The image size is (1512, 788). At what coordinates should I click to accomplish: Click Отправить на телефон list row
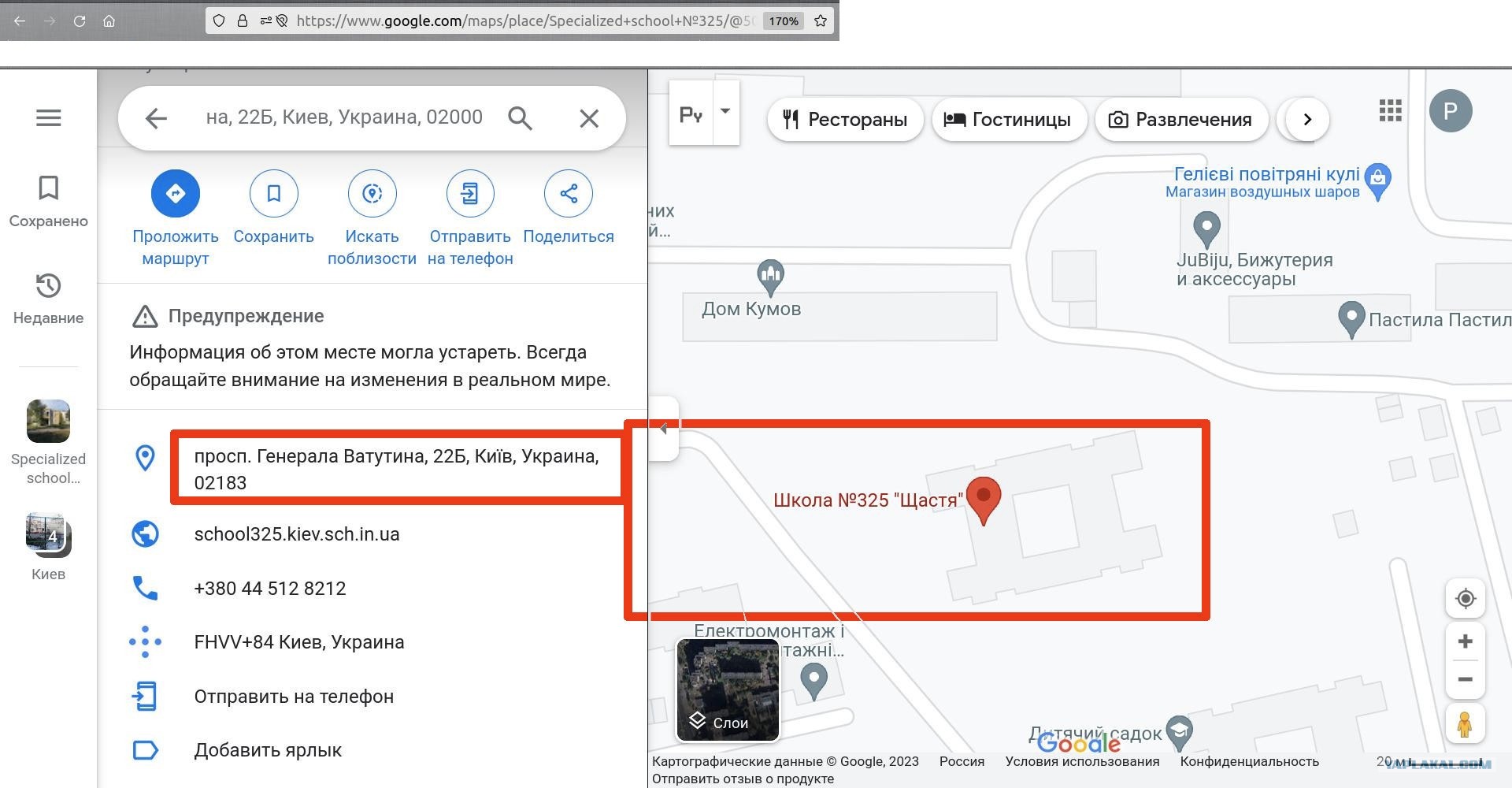(x=372, y=697)
